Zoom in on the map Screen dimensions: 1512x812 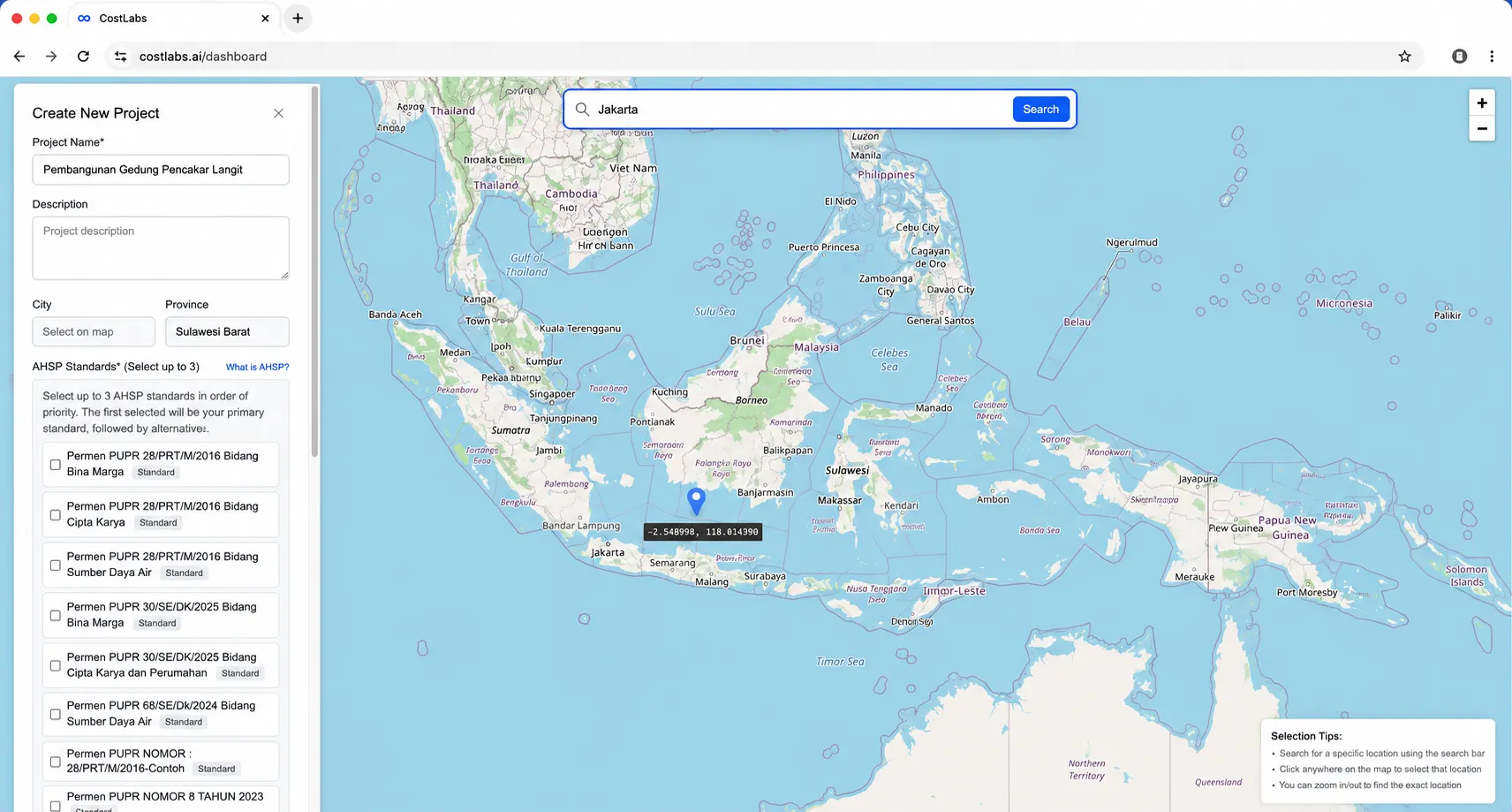(1481, 102)
